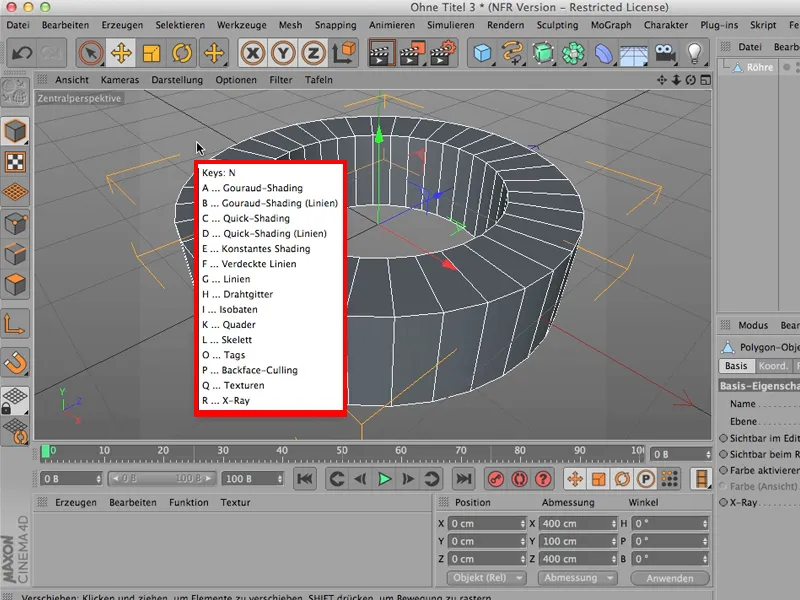800x600 pixels.
Task: Open the Objekt (Rel) dropdown
Action: coord(486,578)
